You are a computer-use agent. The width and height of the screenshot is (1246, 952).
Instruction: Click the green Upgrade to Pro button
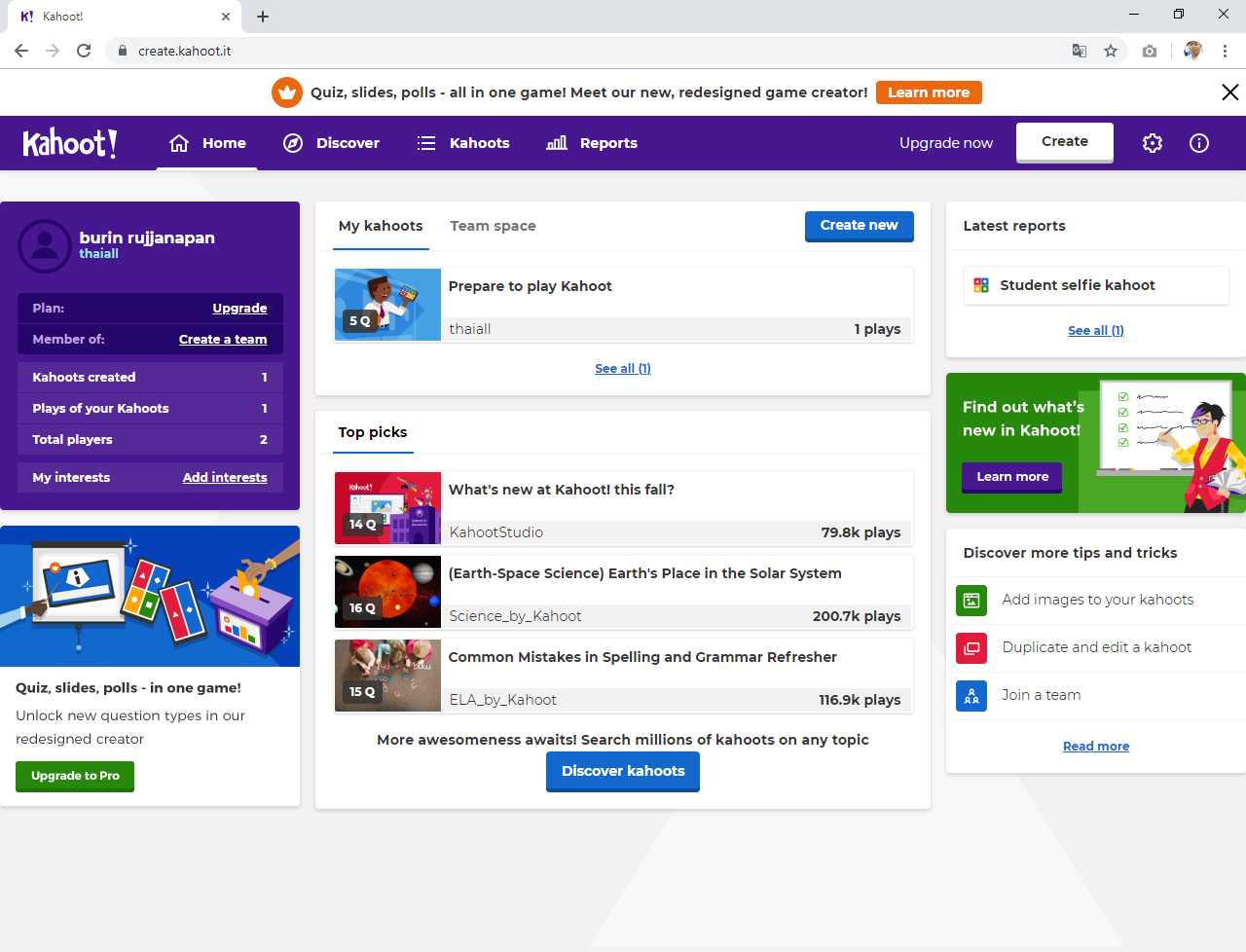[x=75, y=776]
